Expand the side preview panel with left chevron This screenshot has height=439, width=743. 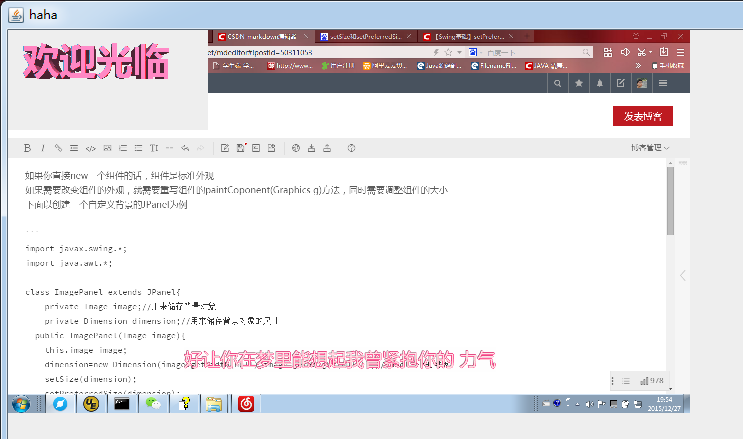(x=683, y=275)
